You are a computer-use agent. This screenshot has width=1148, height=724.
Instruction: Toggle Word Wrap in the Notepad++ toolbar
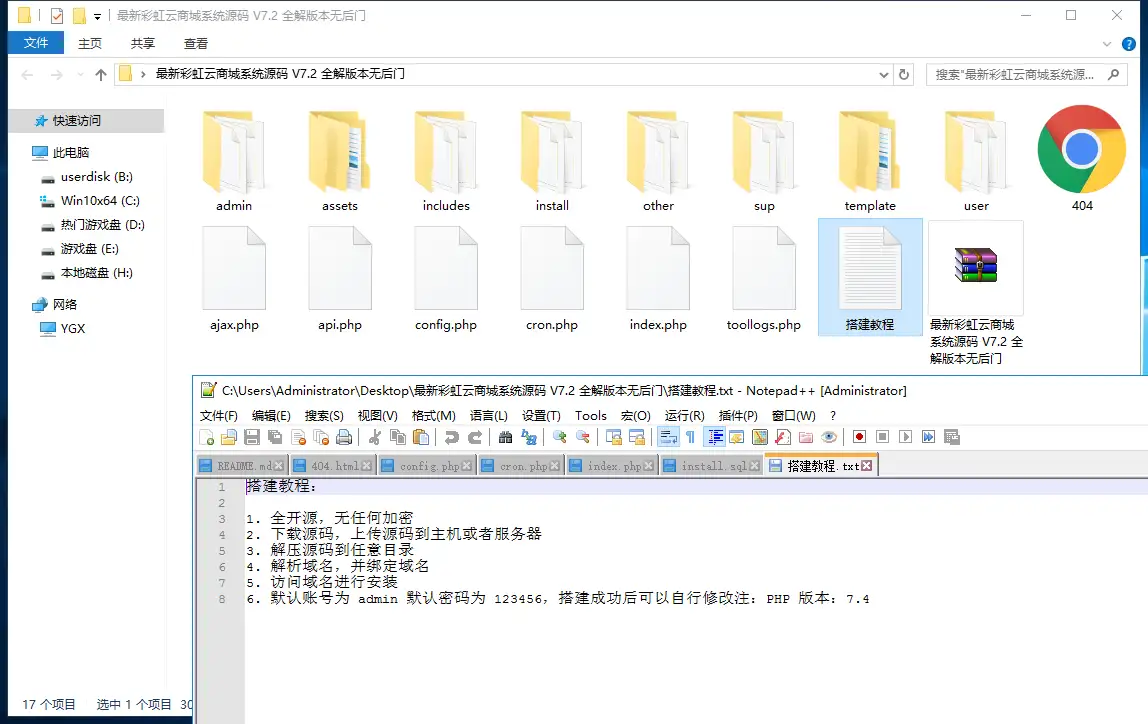(666, 437)
